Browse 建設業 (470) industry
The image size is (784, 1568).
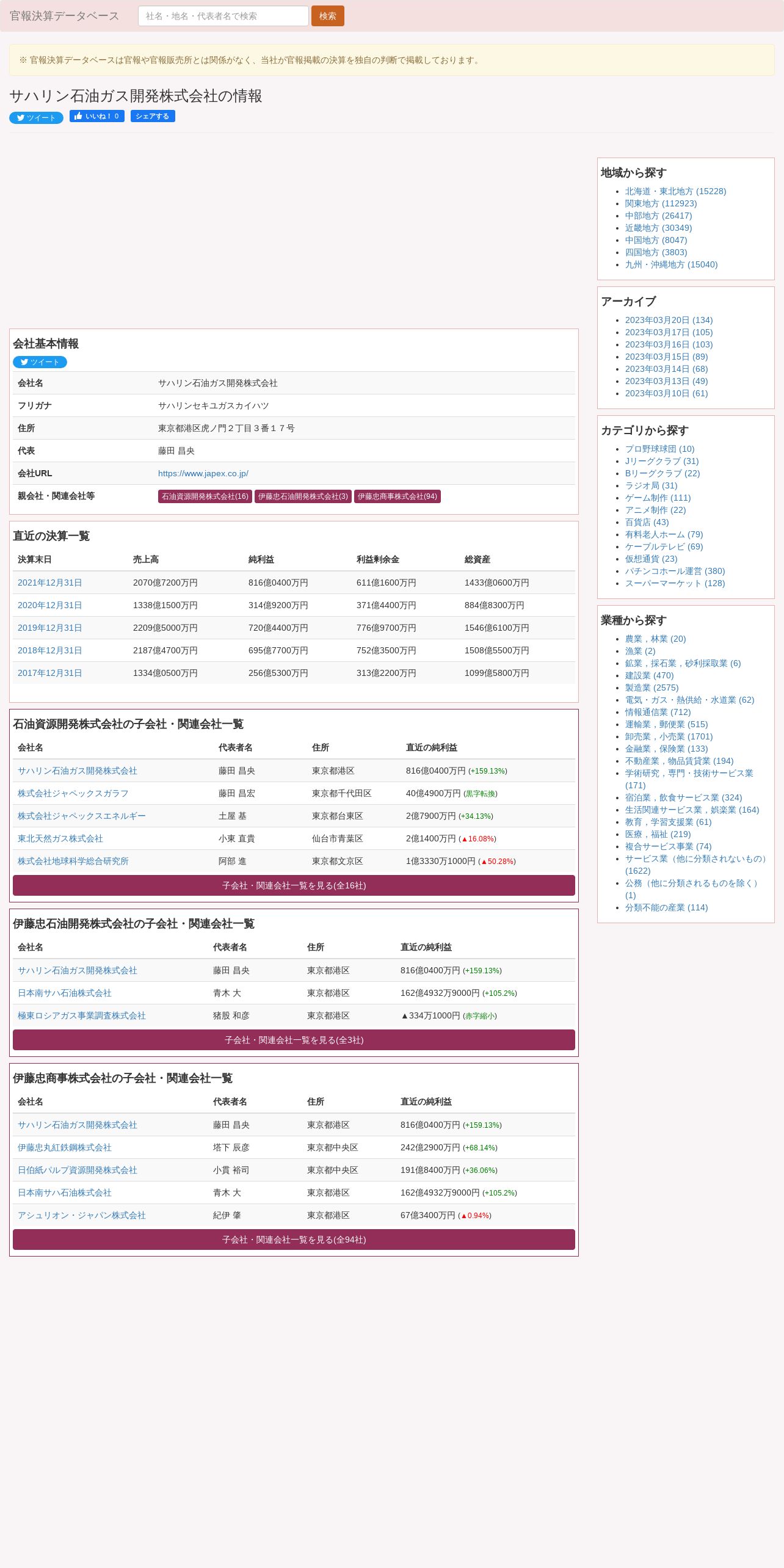pyautogui.click(x=649, y=675)
